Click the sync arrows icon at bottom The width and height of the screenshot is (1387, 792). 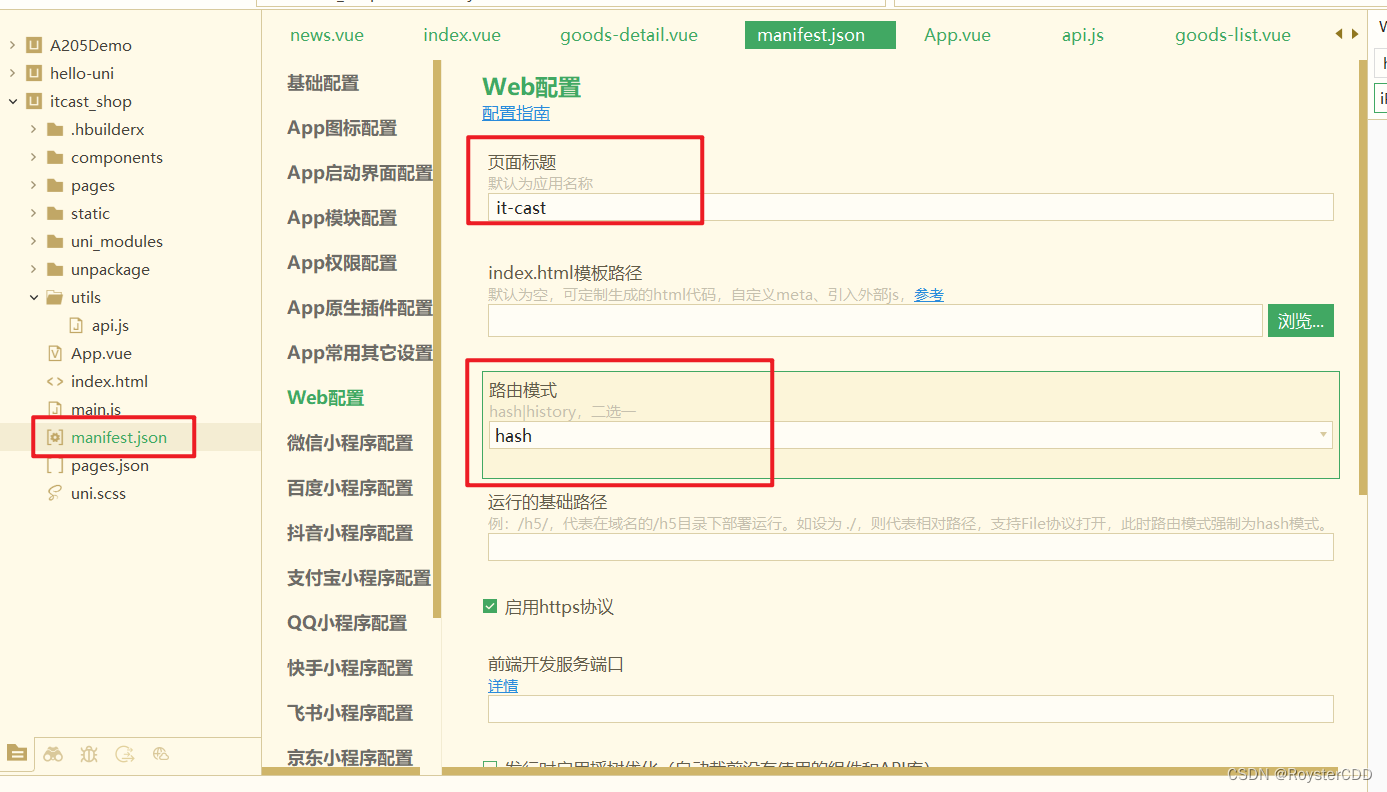click(x=125, y=754)
